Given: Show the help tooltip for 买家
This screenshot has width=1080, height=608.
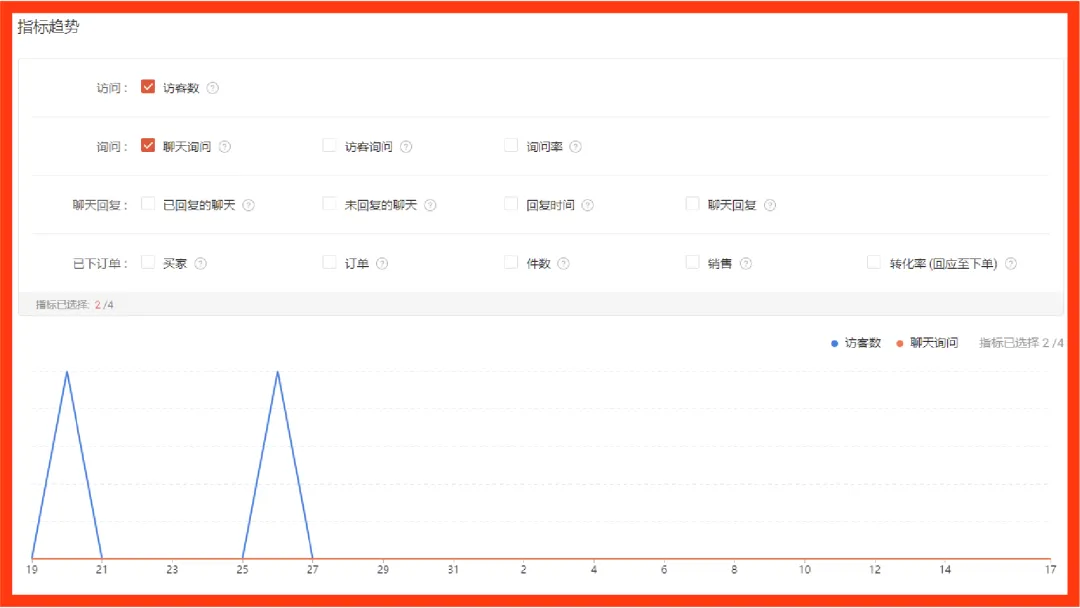Looking at the screenshot, I should point(200,264).
